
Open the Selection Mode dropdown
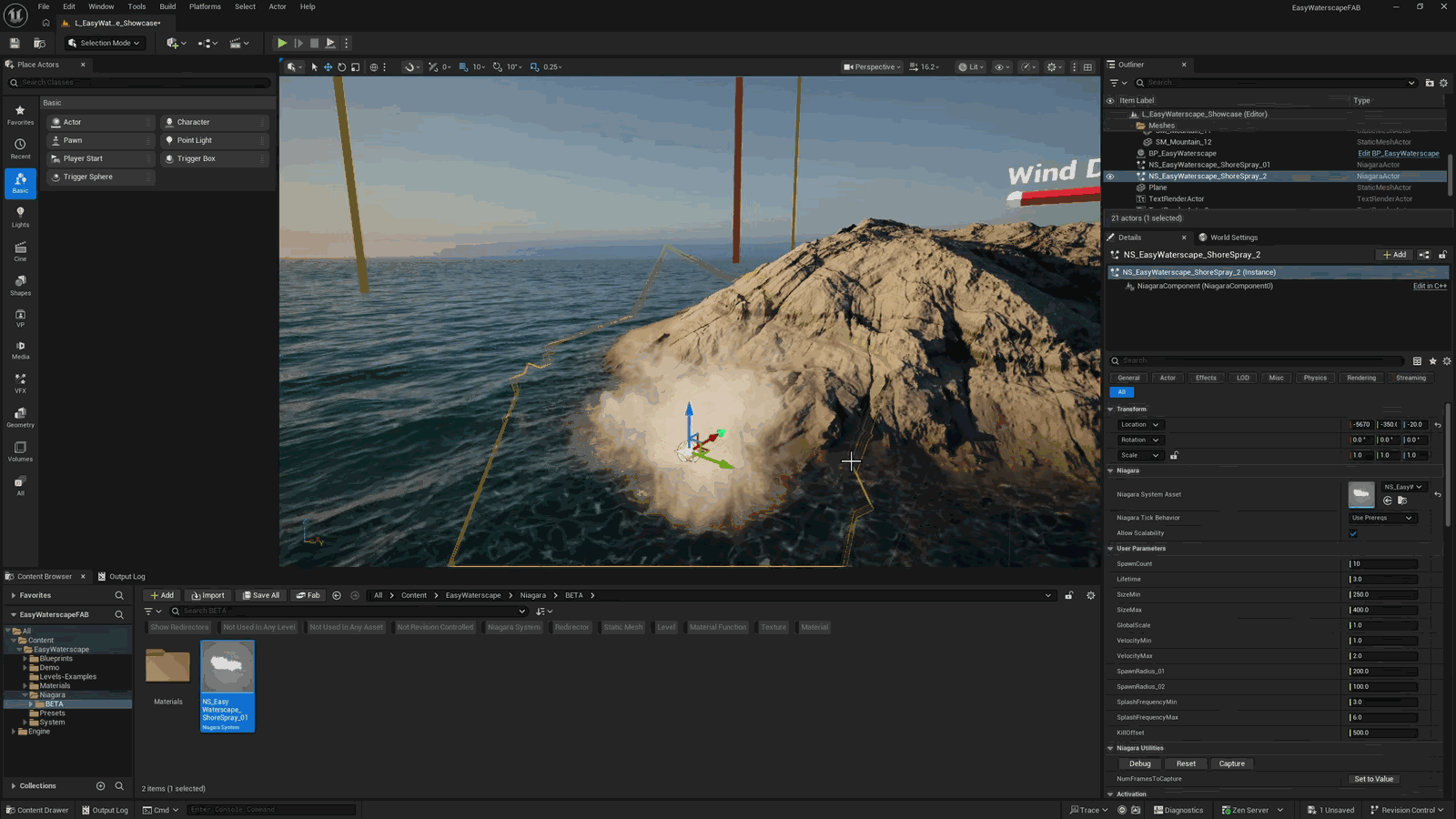point(104,43)
